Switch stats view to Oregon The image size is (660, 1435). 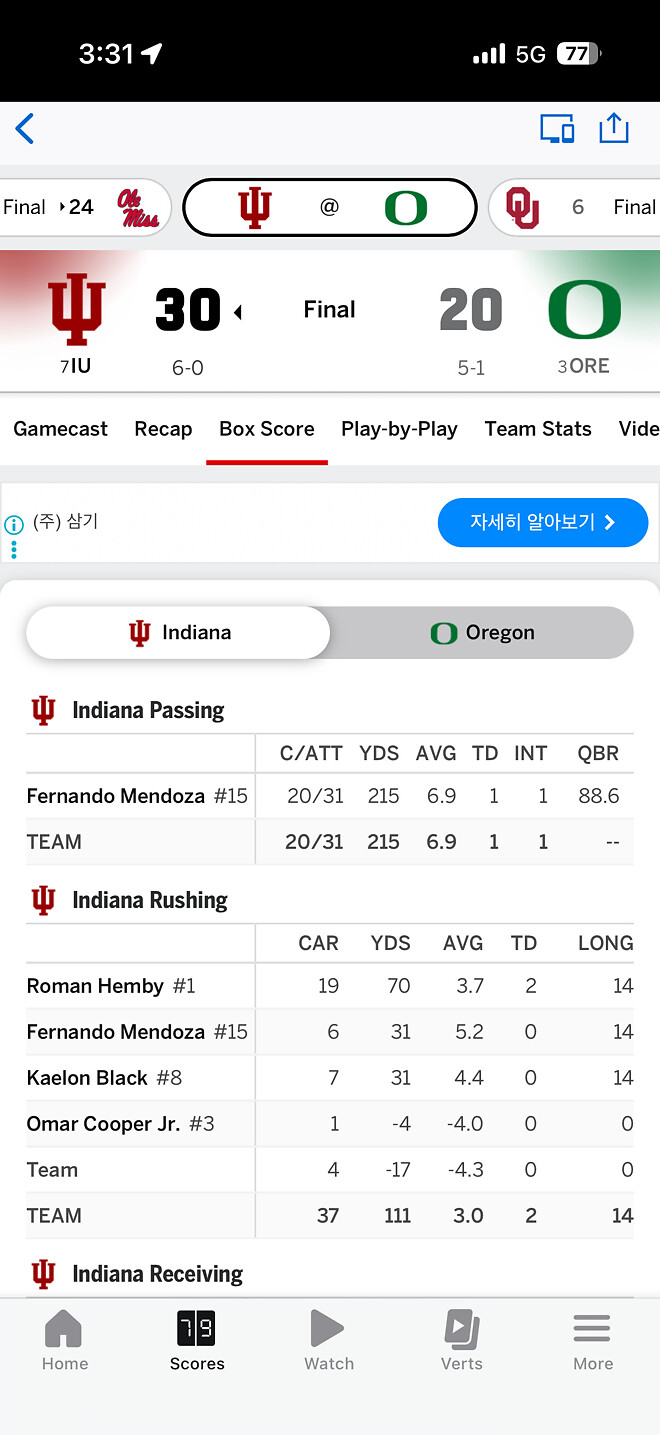485,632
